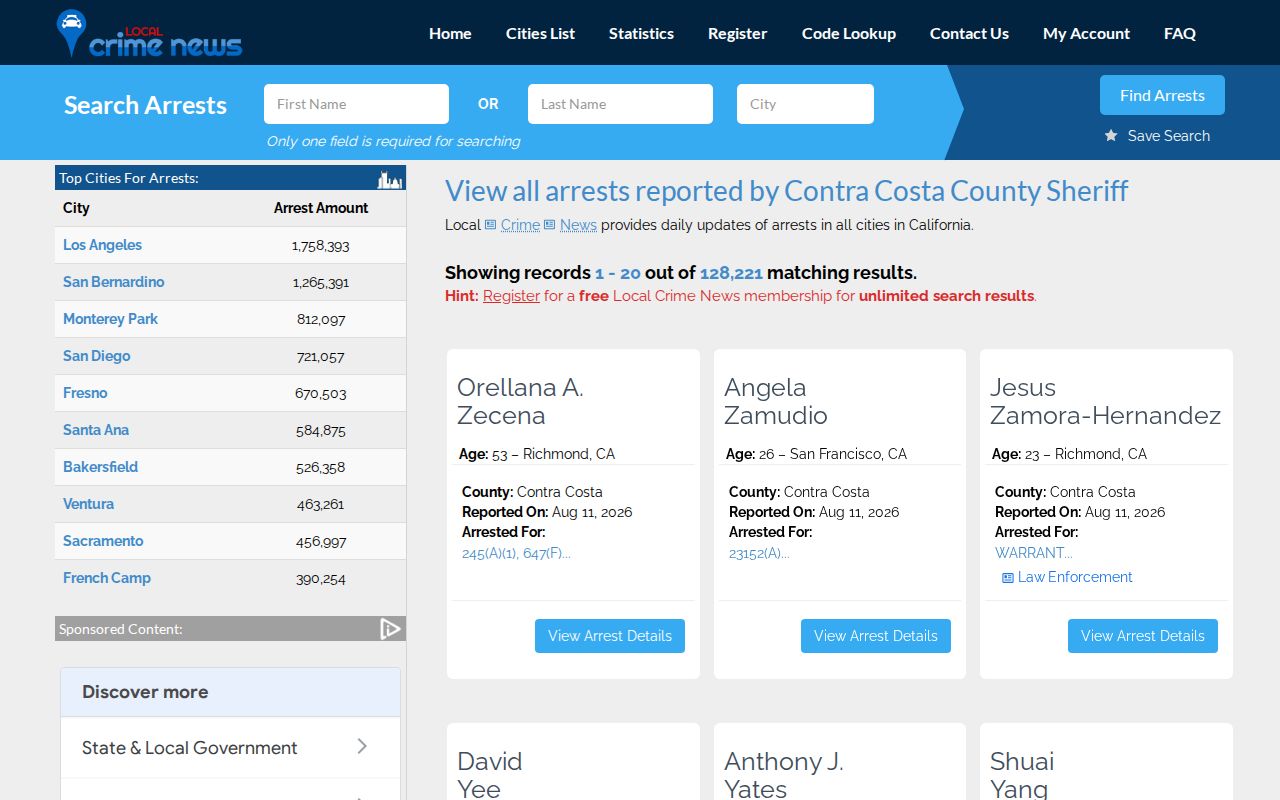Screen dimensions: 1280x800
Task: Click the Crime link in description
Action: click(x=520, y=225)
